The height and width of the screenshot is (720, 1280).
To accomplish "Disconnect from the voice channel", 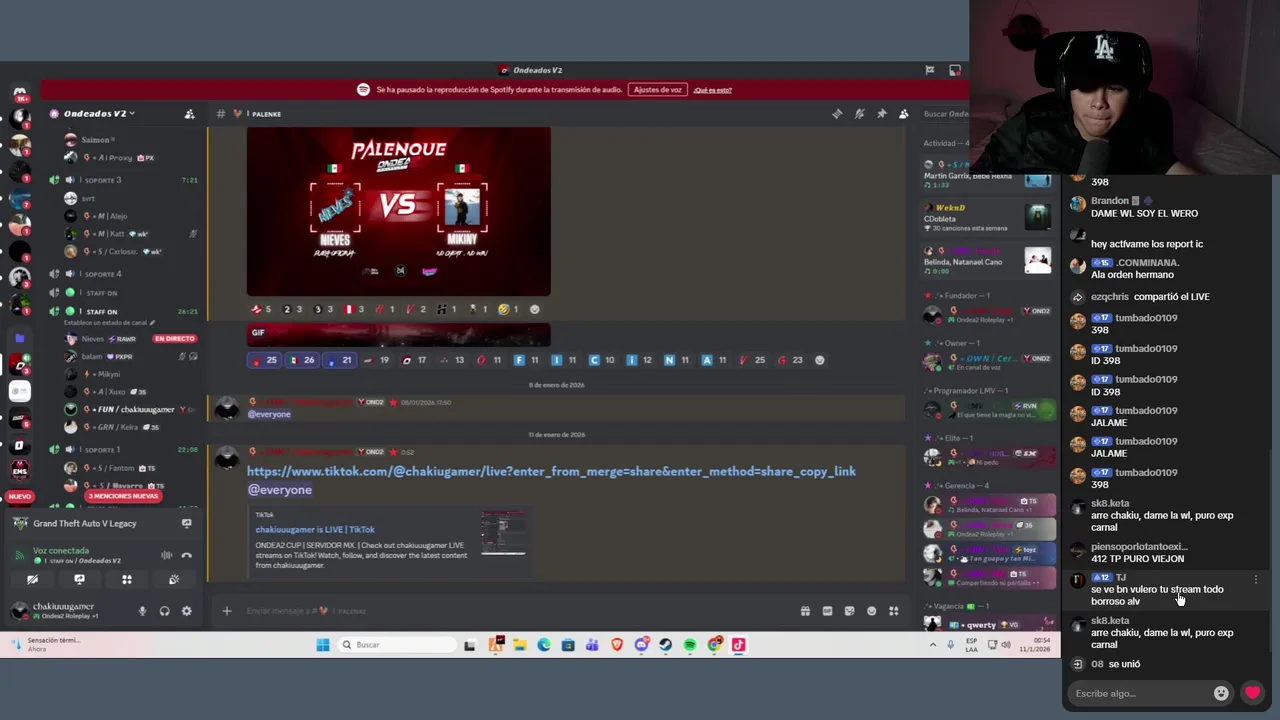I will [186, 555].
